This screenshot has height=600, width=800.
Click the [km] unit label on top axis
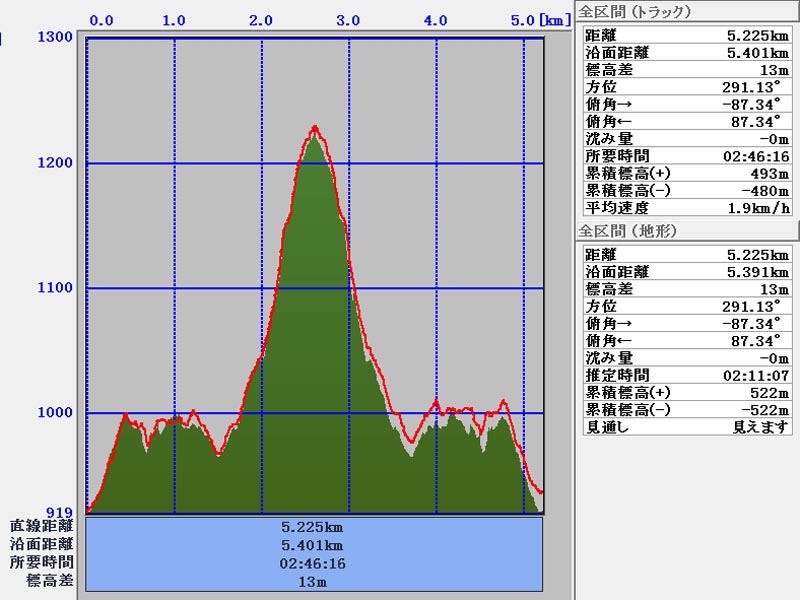[555, 20]
